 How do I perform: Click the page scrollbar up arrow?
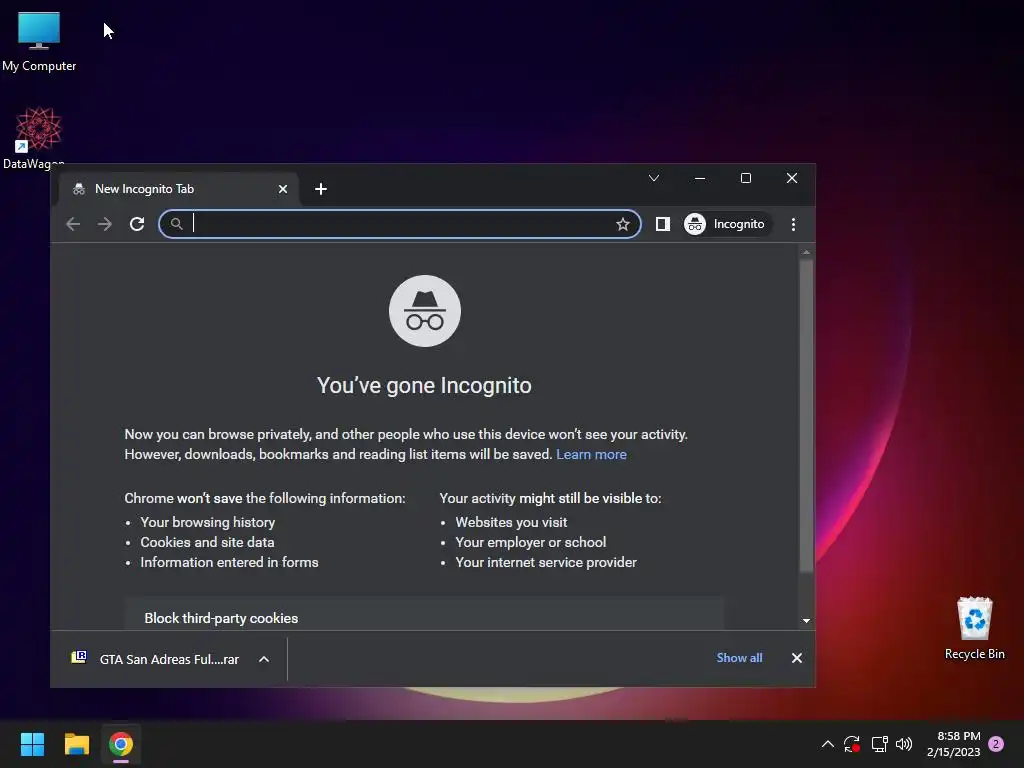(807, 251)
